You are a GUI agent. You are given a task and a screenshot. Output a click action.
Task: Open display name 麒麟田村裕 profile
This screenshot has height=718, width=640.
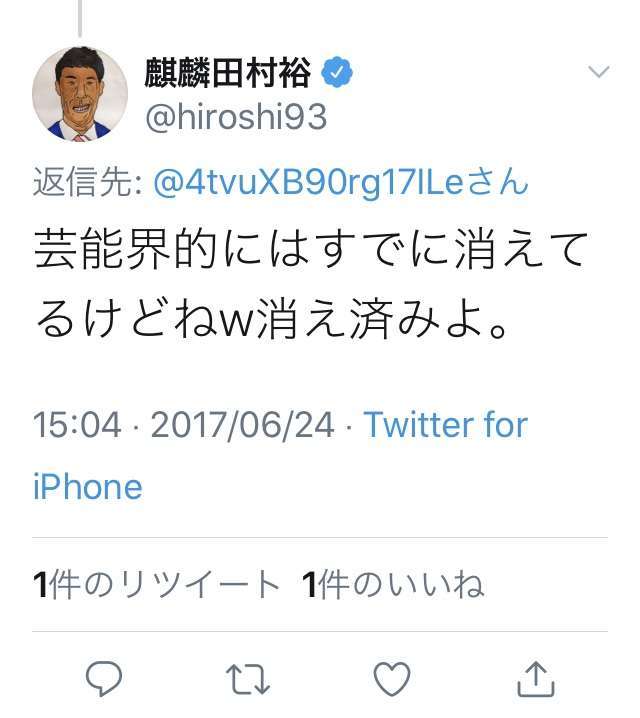pos(227,72)
